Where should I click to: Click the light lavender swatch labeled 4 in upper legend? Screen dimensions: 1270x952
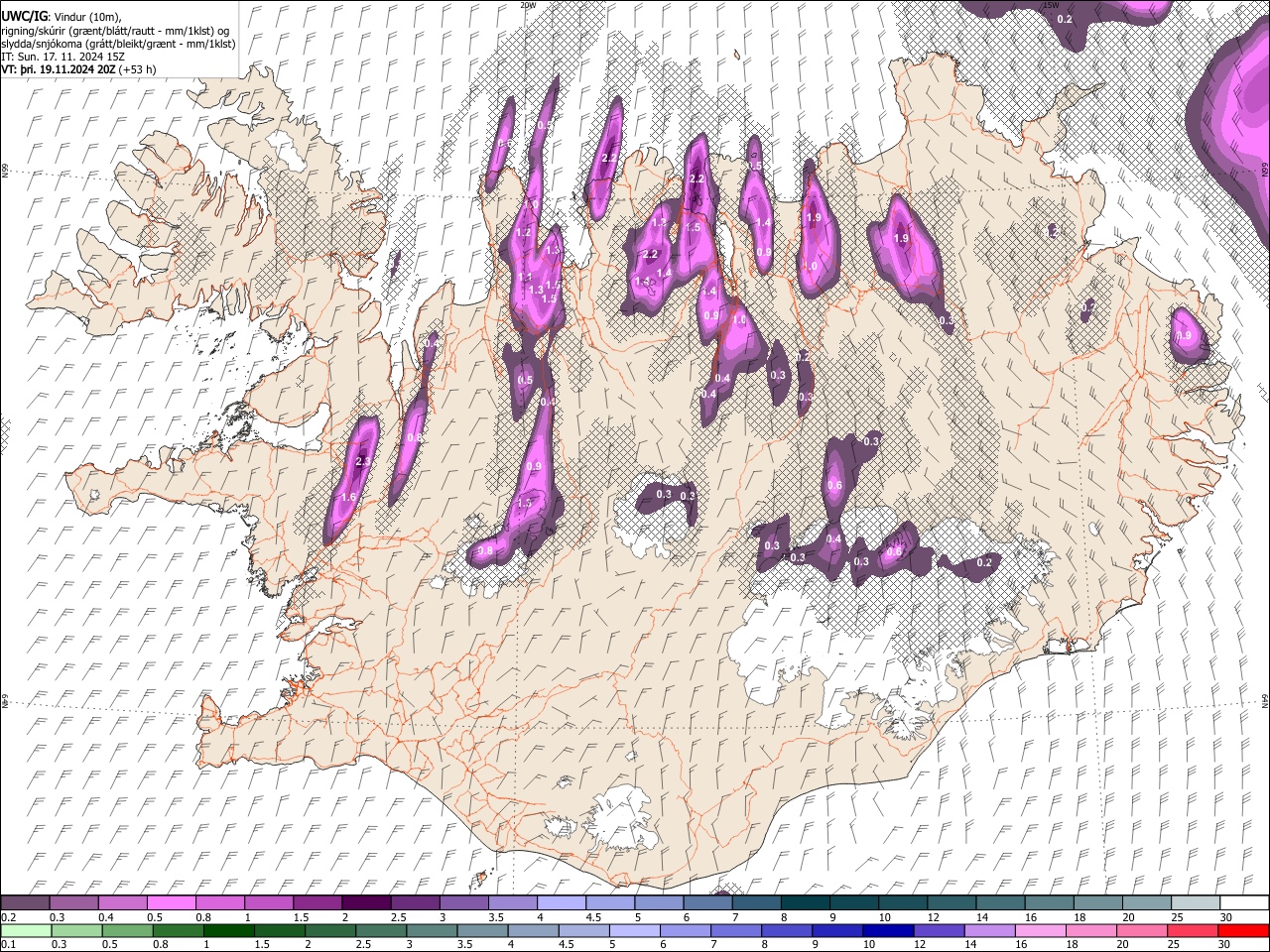562,902
